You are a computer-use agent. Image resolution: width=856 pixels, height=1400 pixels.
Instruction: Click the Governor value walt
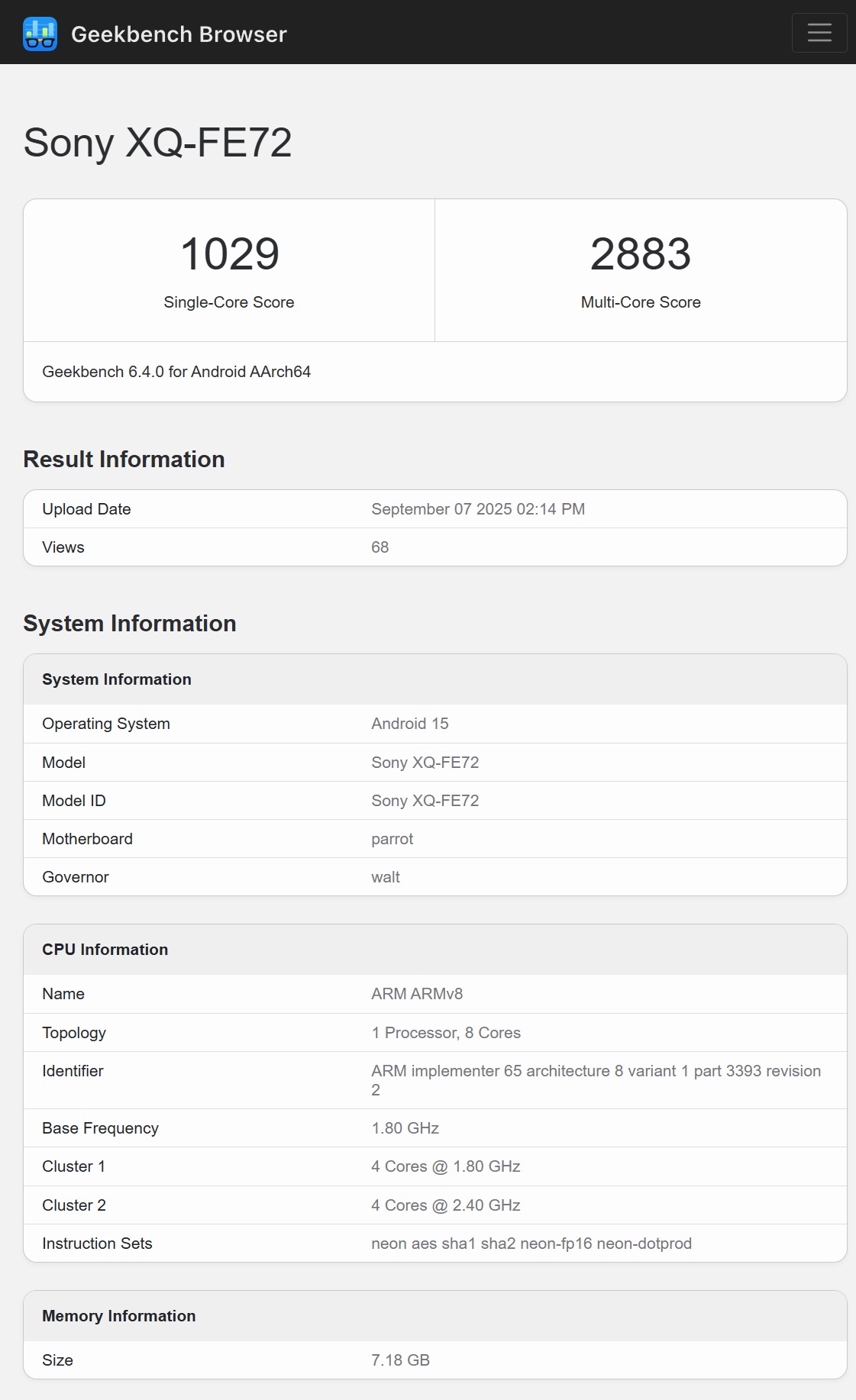385,877
